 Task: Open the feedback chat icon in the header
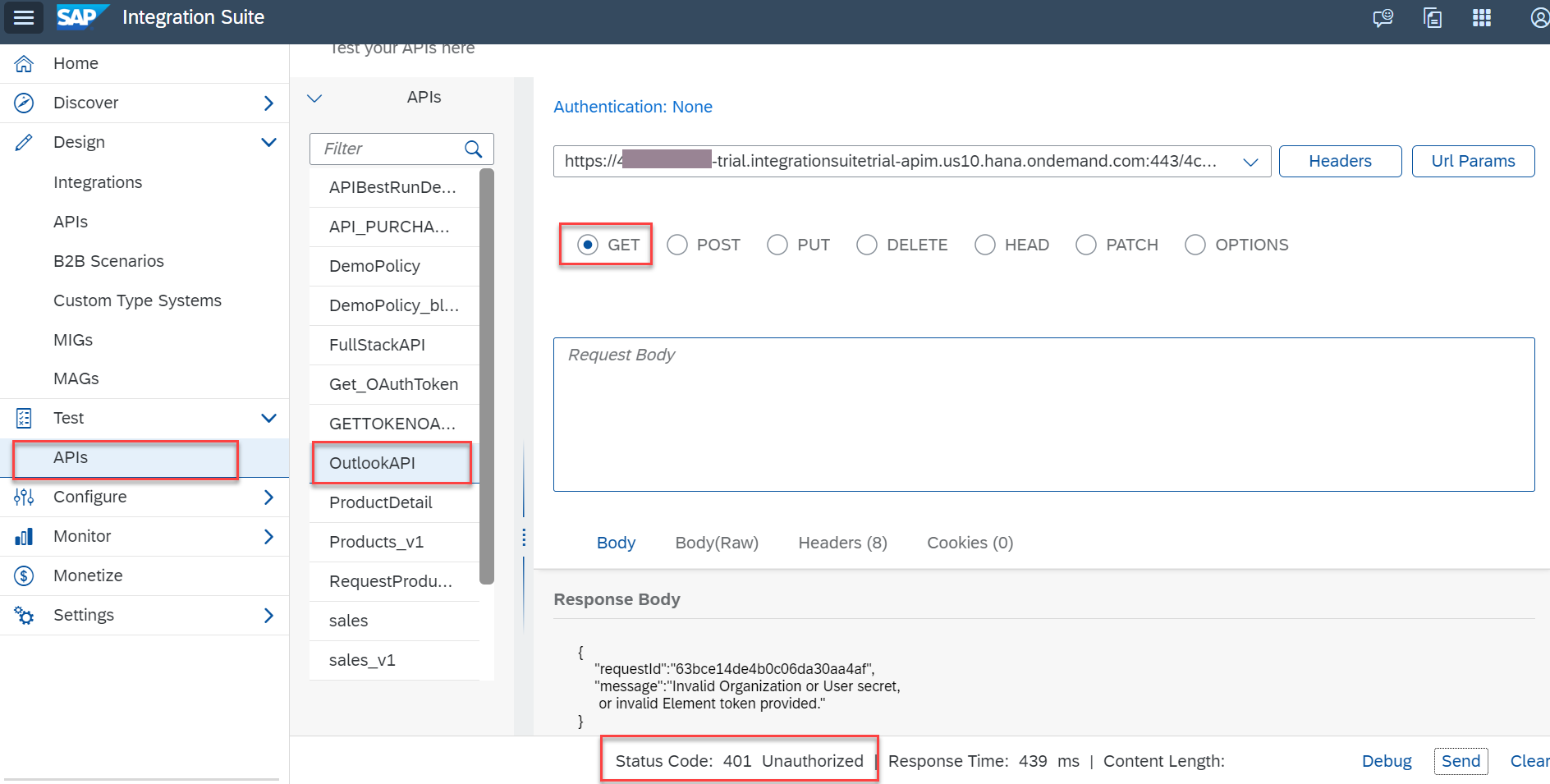pyautogui.click(x=1383, y=17)
